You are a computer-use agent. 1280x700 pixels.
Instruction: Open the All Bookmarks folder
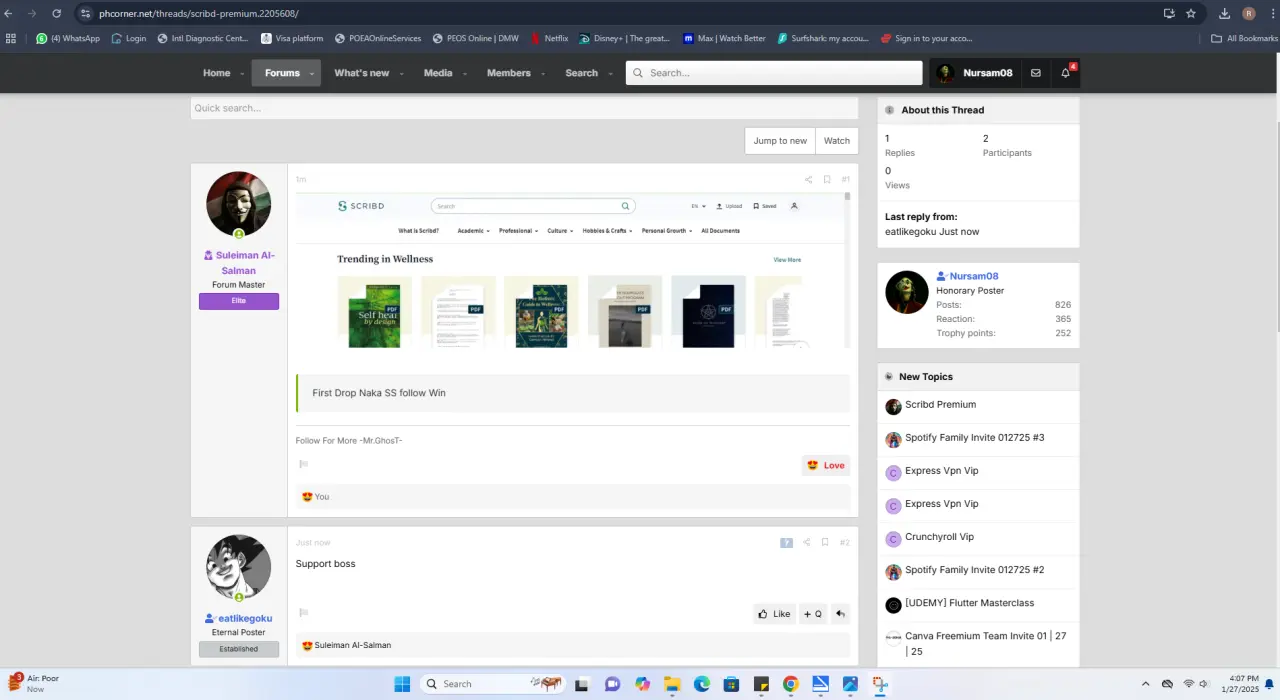coord(1244,38)
